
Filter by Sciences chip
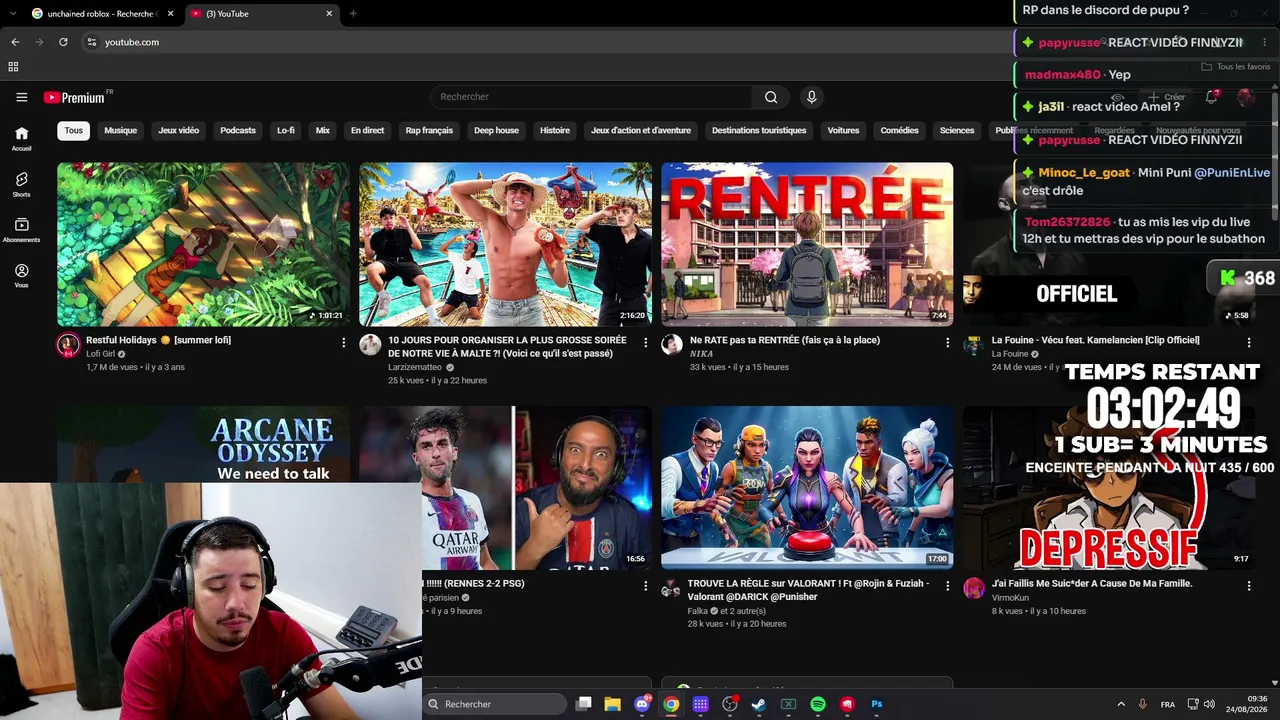coord(957,130)
